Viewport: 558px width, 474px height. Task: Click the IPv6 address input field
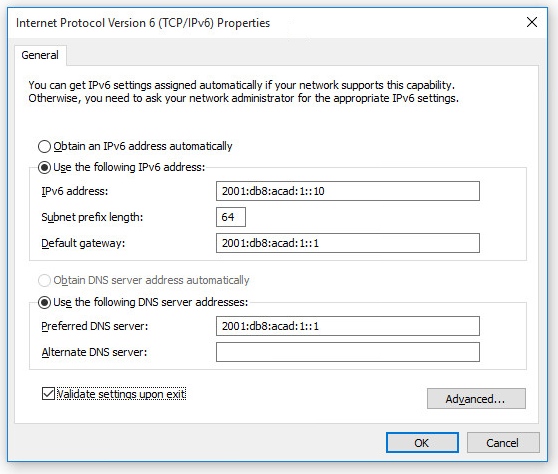[x=348, y=191]
